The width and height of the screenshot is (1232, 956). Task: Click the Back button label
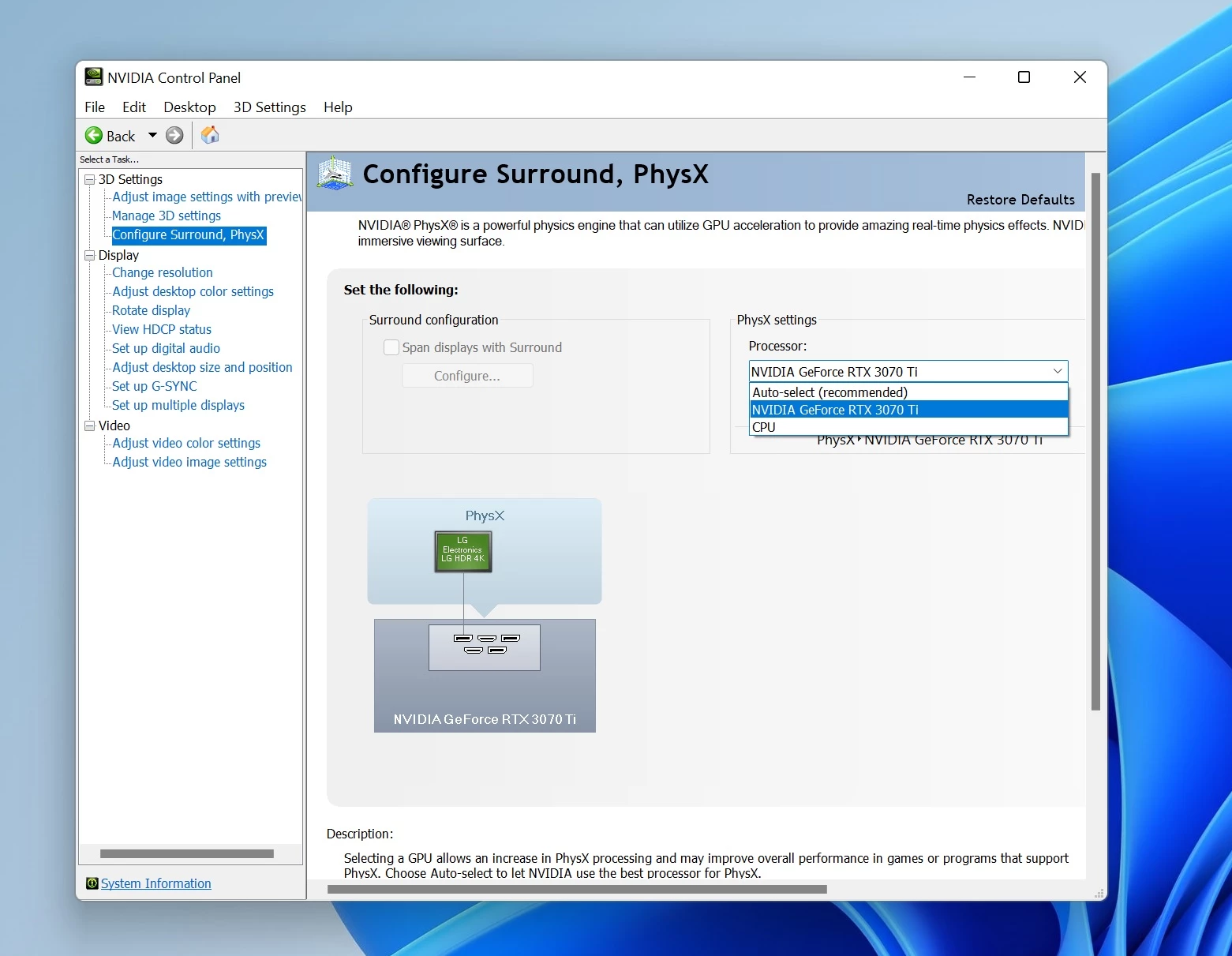[121, 136]
